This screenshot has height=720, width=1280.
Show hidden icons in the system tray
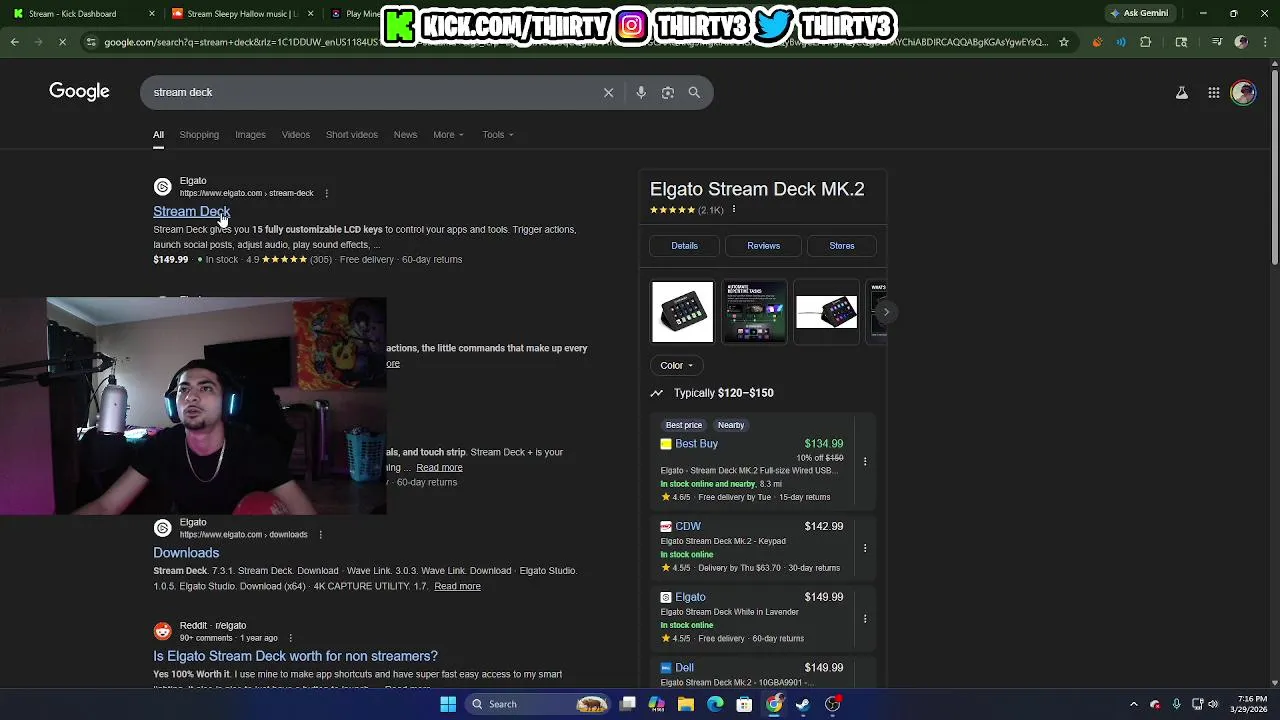coord(1133,704)
